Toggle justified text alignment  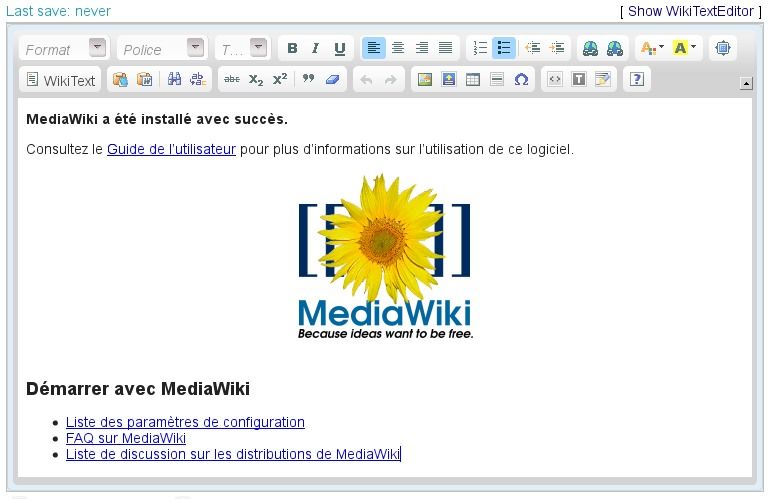coord(445,48)
